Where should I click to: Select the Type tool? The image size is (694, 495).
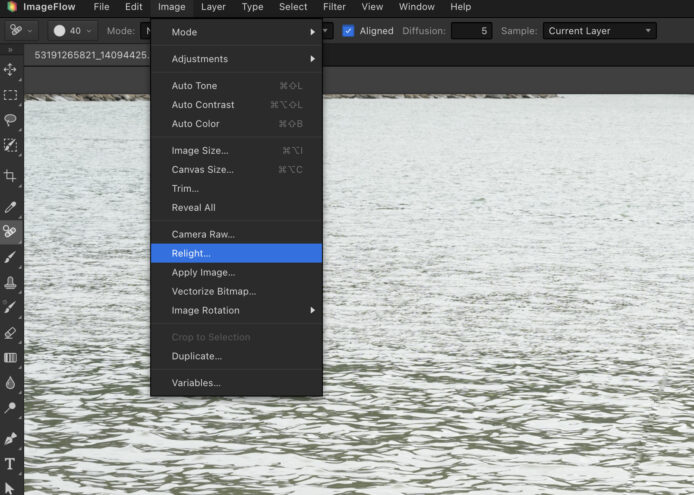(x=10, y=464)
